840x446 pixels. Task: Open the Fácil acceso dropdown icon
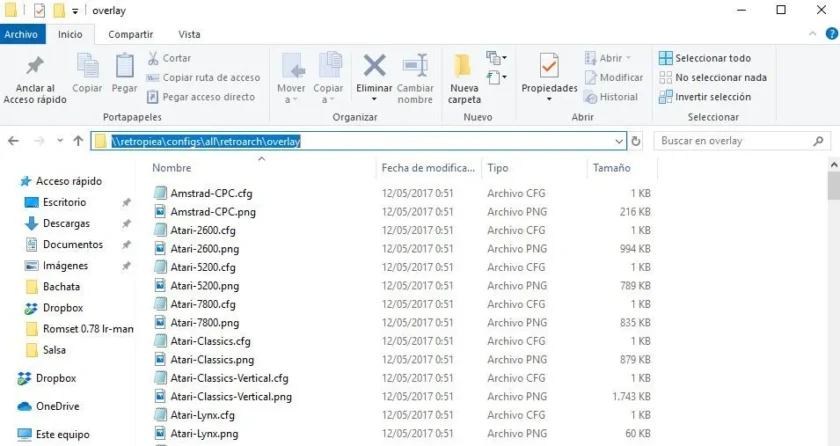497,78
